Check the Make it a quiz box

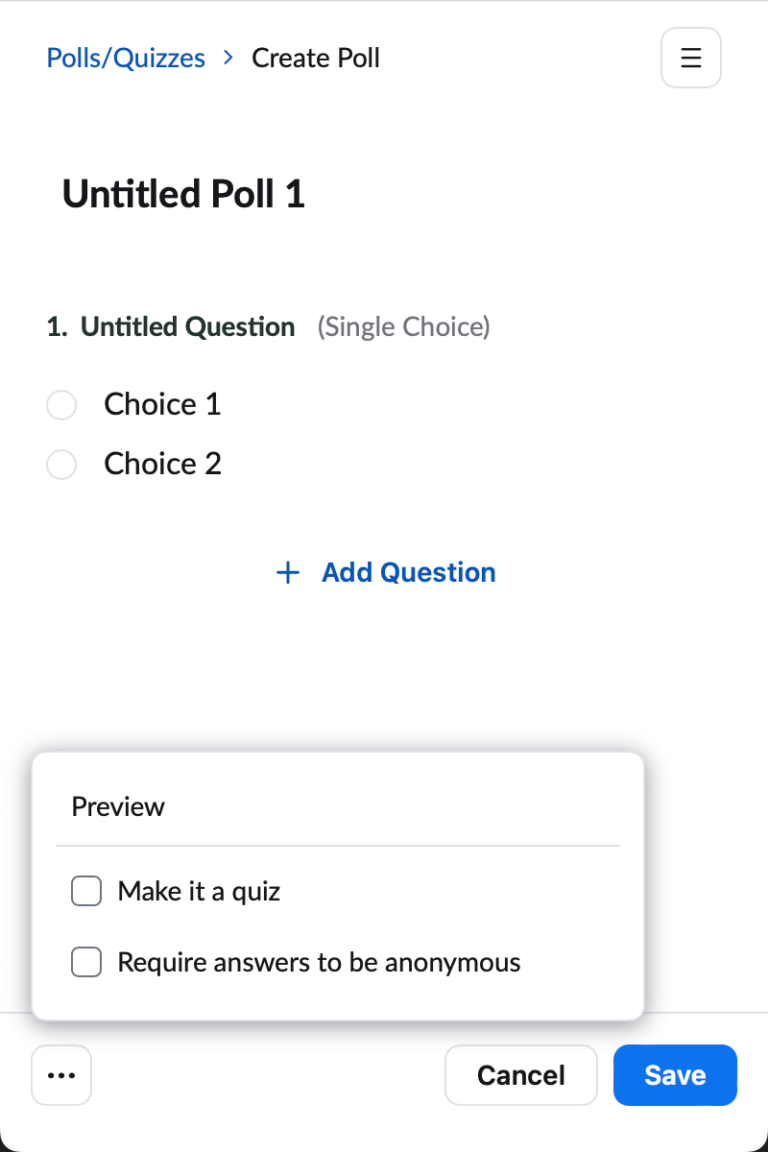pyautogui.click(x=86, y=891)
